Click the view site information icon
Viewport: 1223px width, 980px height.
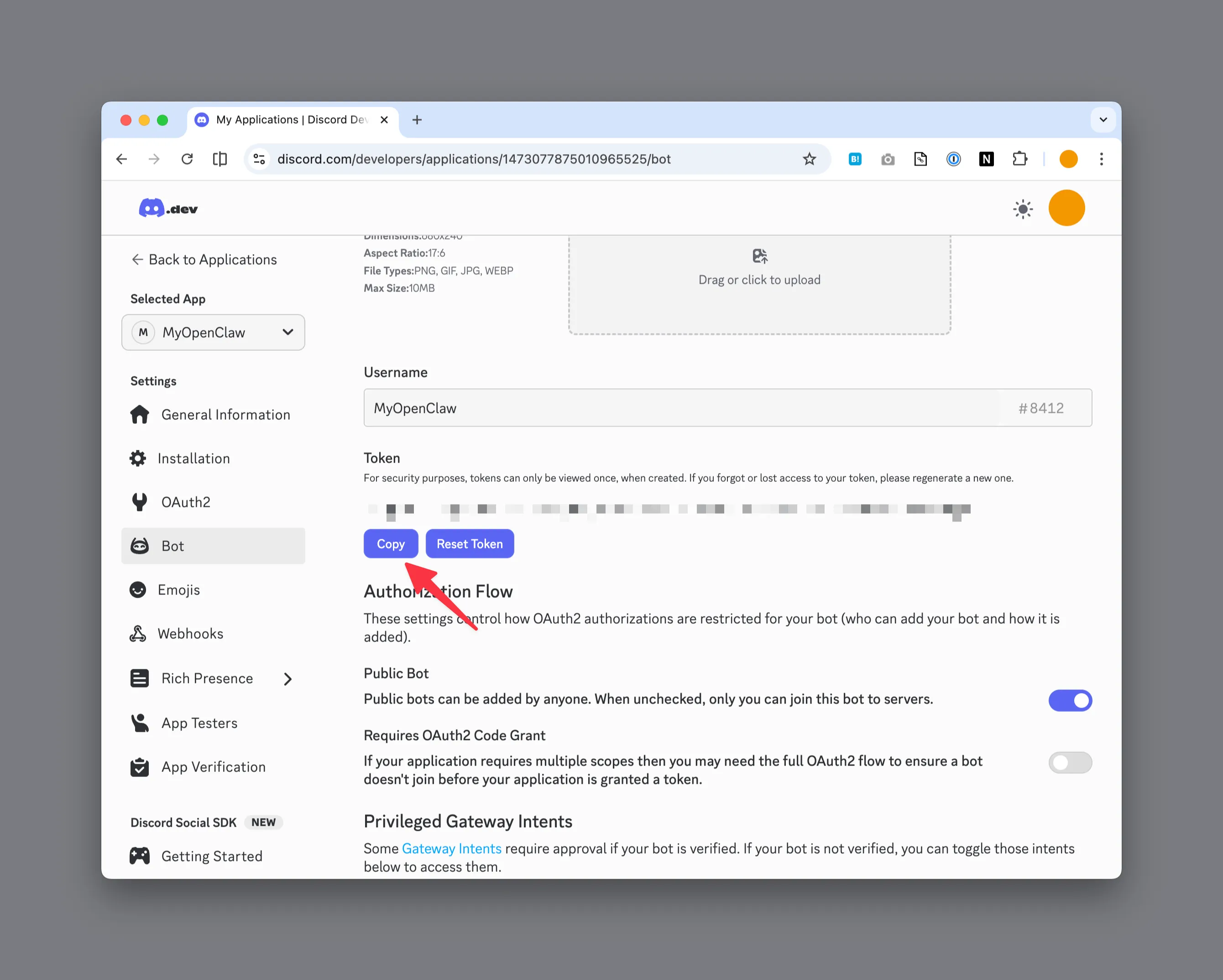coord(259,159)
